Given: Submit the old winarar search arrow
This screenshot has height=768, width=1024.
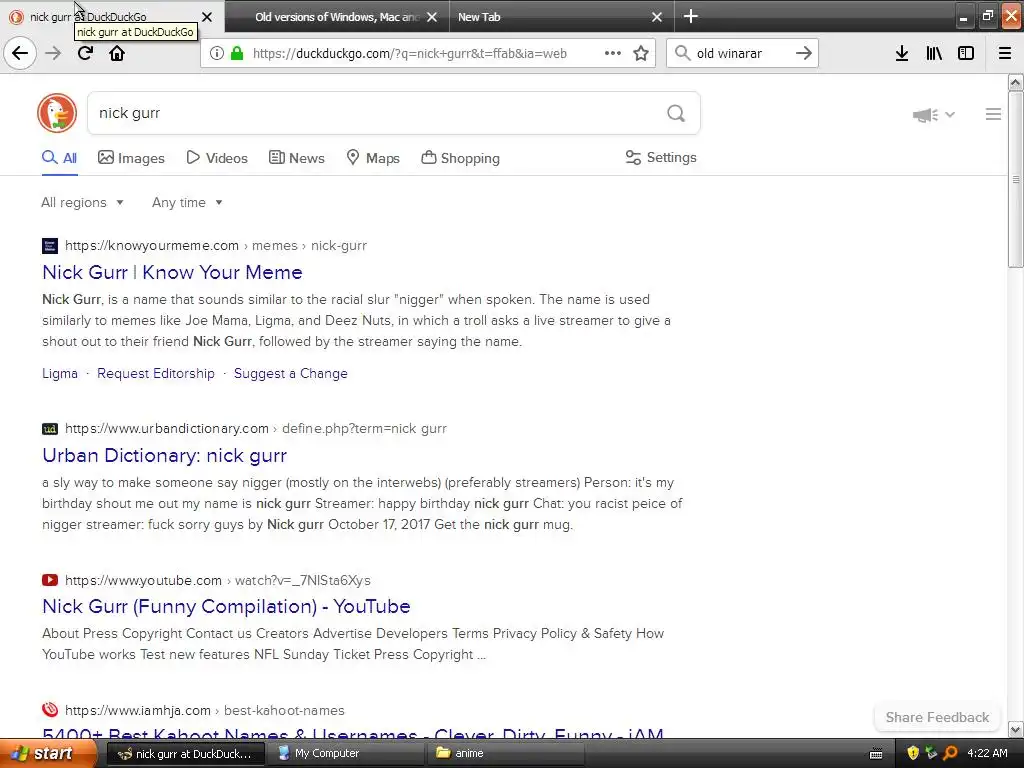Looking at the screenshot, I should [x=804, y=53].
